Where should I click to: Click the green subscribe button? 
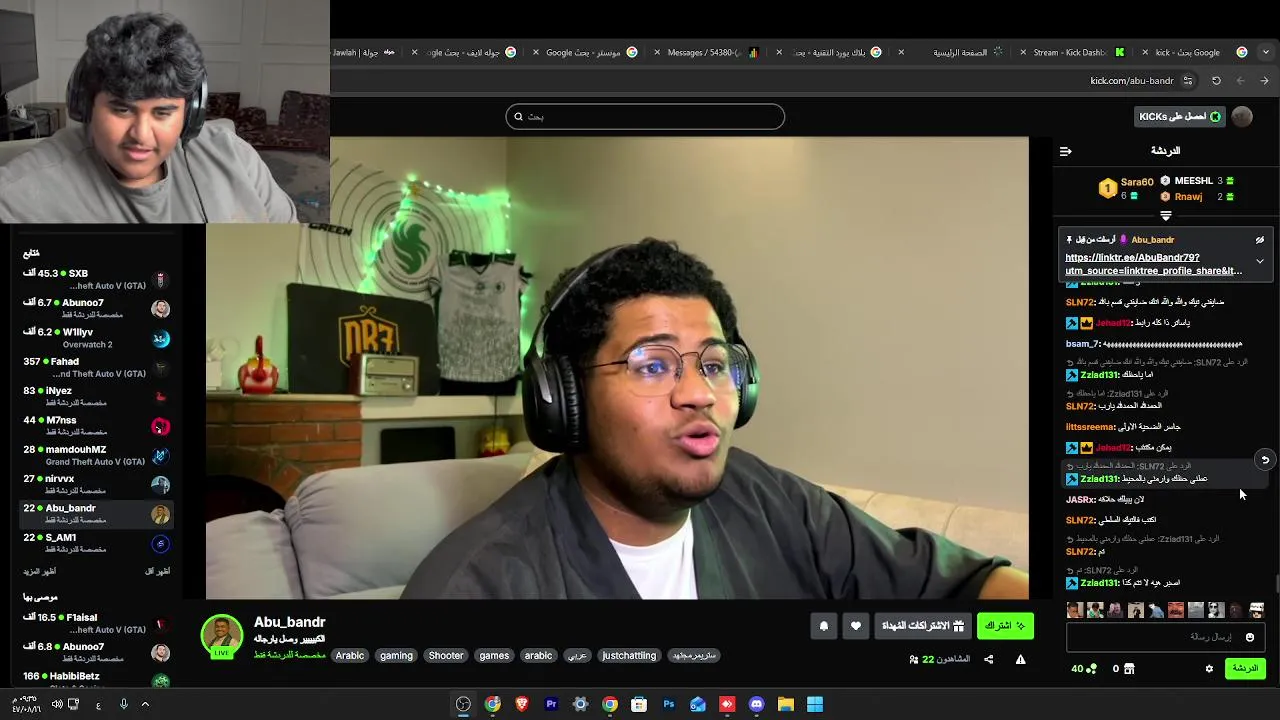[1005, 626]
